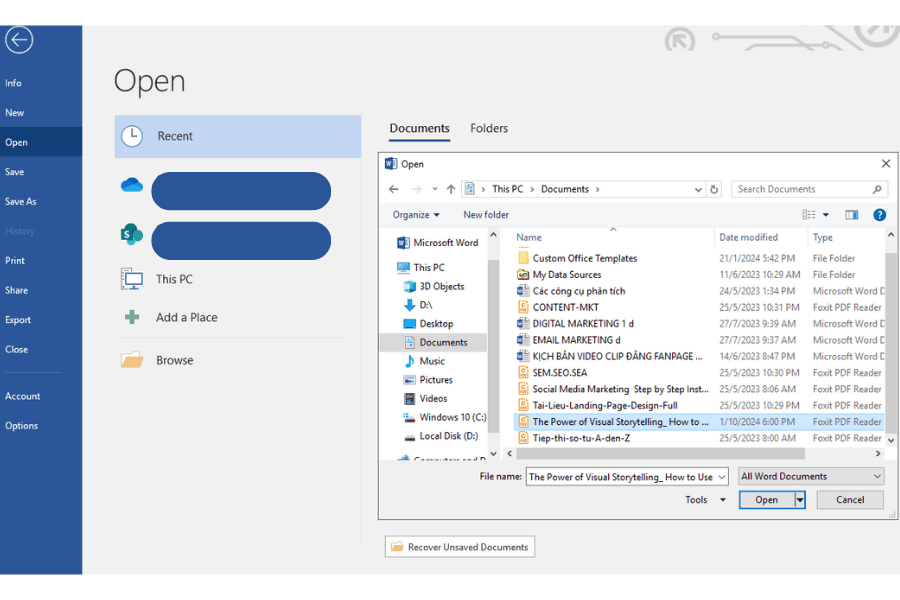This screenshot has height=600, width=900.
Task: Click the Recover Unsaved Documents button
Action: [x=460, y=547]
